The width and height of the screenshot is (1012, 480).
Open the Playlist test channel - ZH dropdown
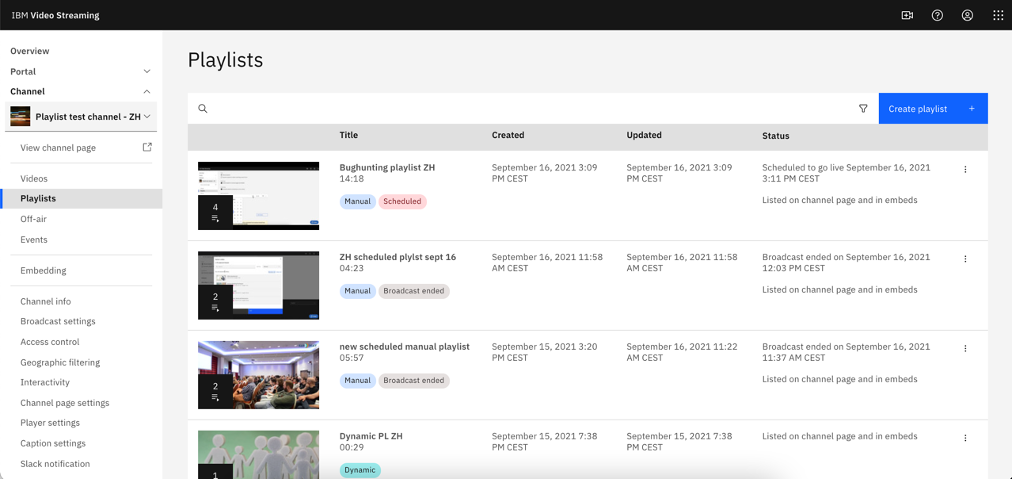(81, 117)
